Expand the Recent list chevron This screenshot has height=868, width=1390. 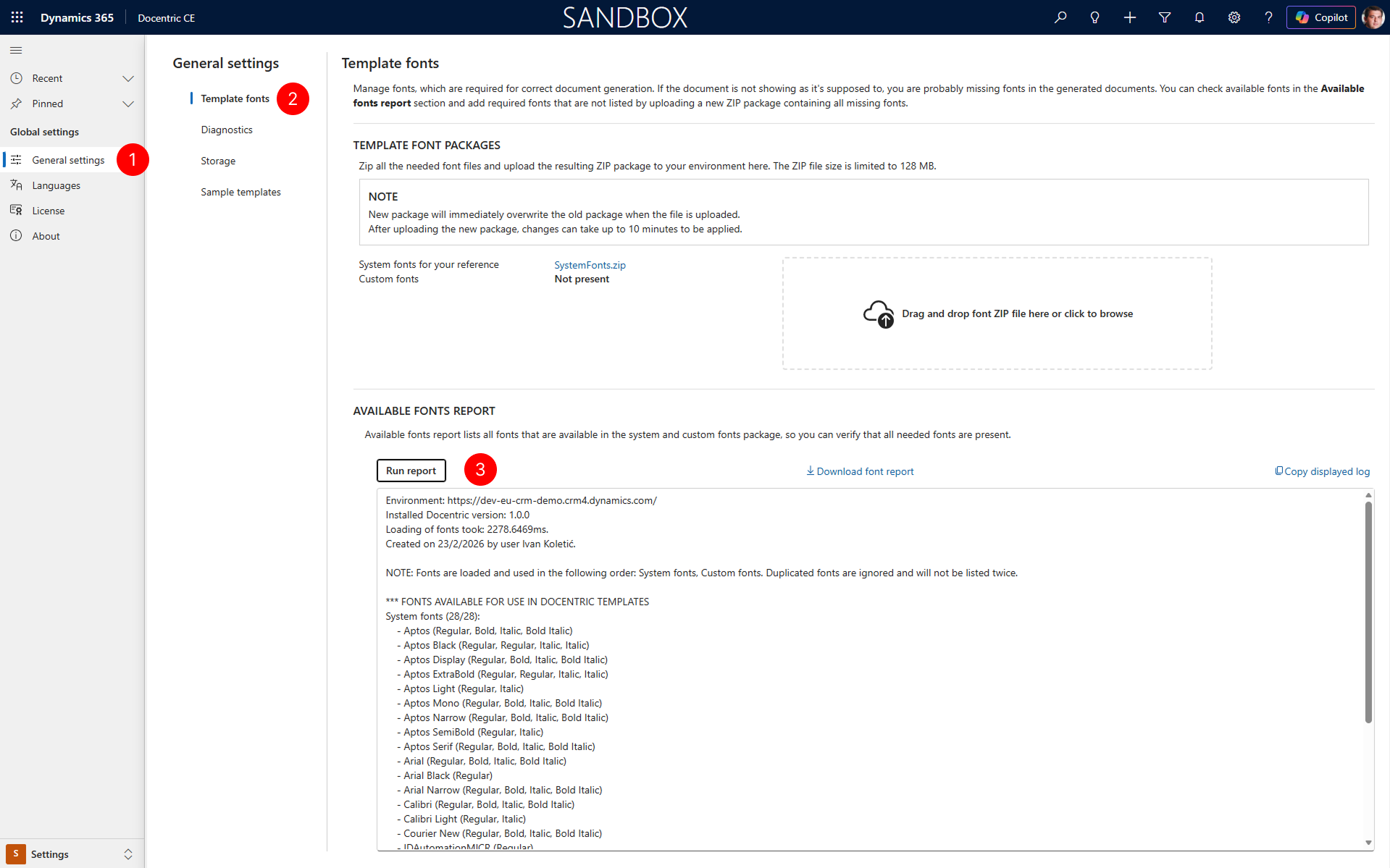(128, 78)
